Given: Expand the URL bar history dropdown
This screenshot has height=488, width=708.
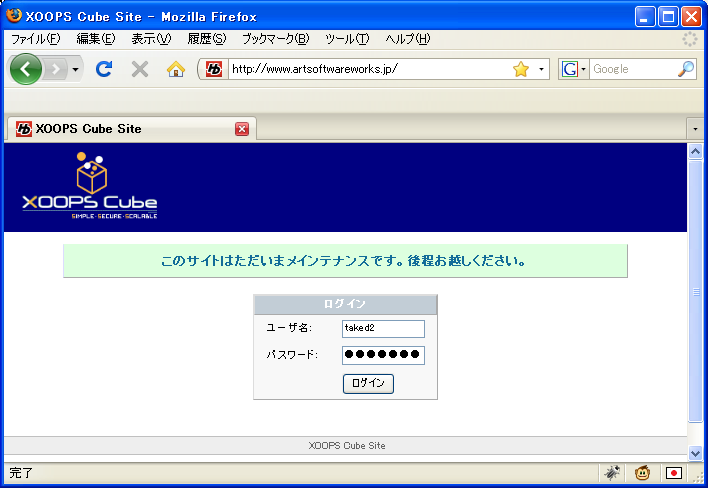Looking at the screenshot, I should click(541, 69).
